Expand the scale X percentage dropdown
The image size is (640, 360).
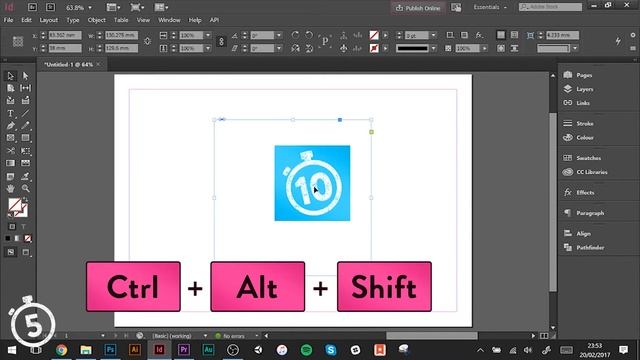pyautogui.click(x=208, y=36)
